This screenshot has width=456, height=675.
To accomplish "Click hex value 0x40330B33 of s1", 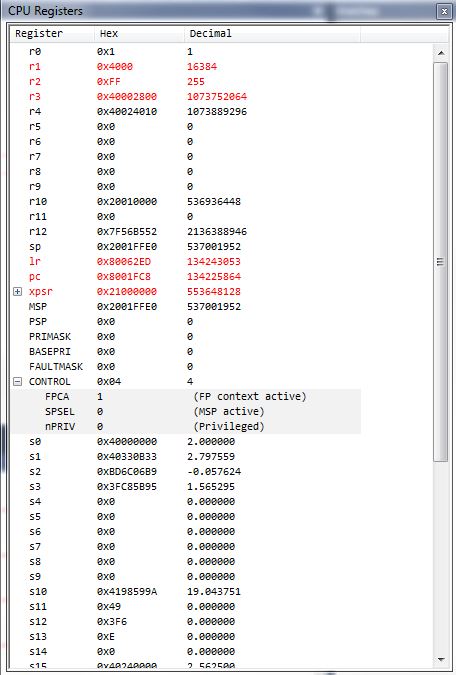I will (x=127, y=457).
